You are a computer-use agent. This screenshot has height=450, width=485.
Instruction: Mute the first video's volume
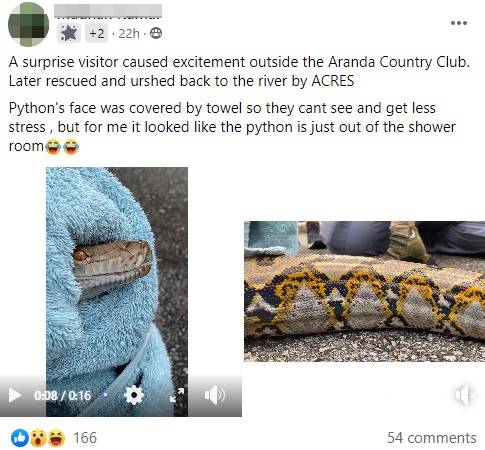point(214,395)
